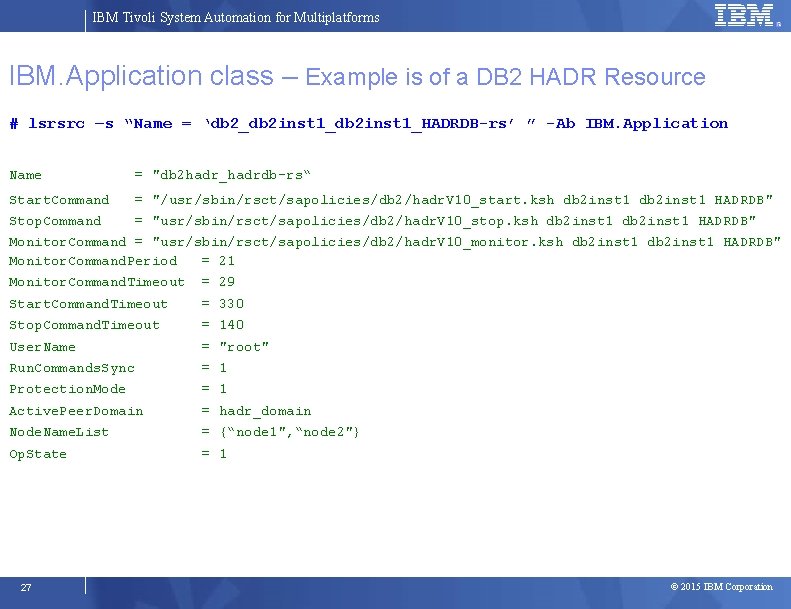Select the OpState attribute label
The height and width of the screenshot is (609, 791).
click(38, 454)
